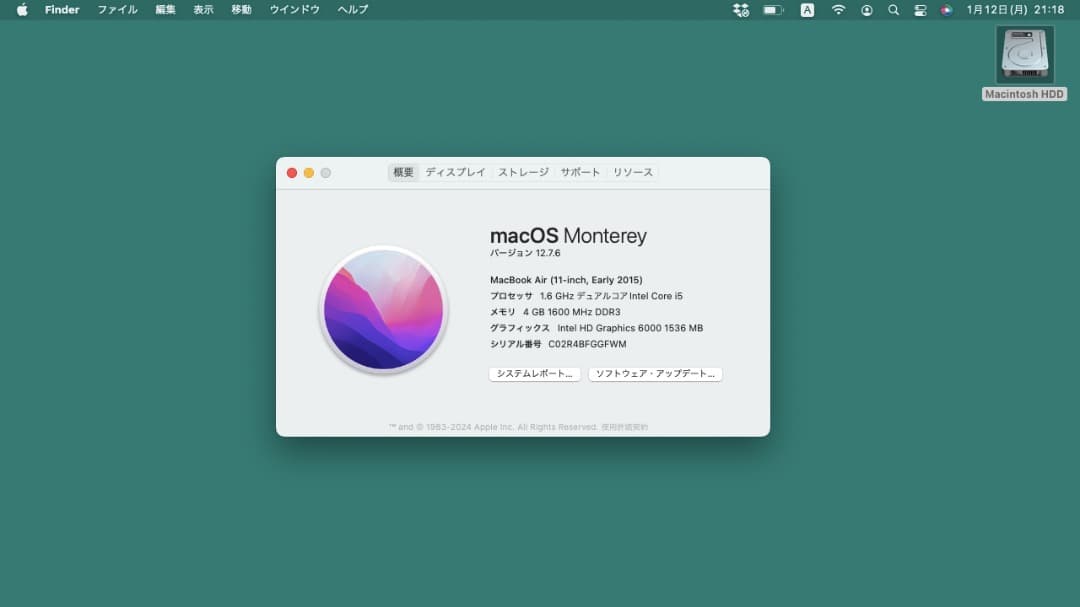The image size is (1080, 607).
Task: Click the ソフトウェア・アップデート button
Action: [655, 374]
